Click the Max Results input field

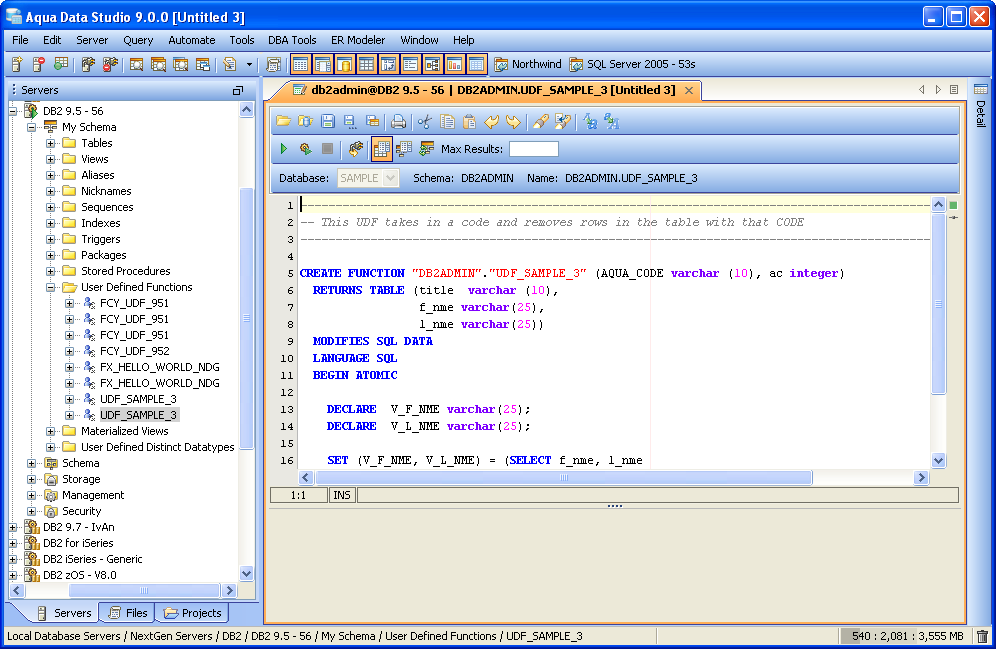tap(533, 149)
